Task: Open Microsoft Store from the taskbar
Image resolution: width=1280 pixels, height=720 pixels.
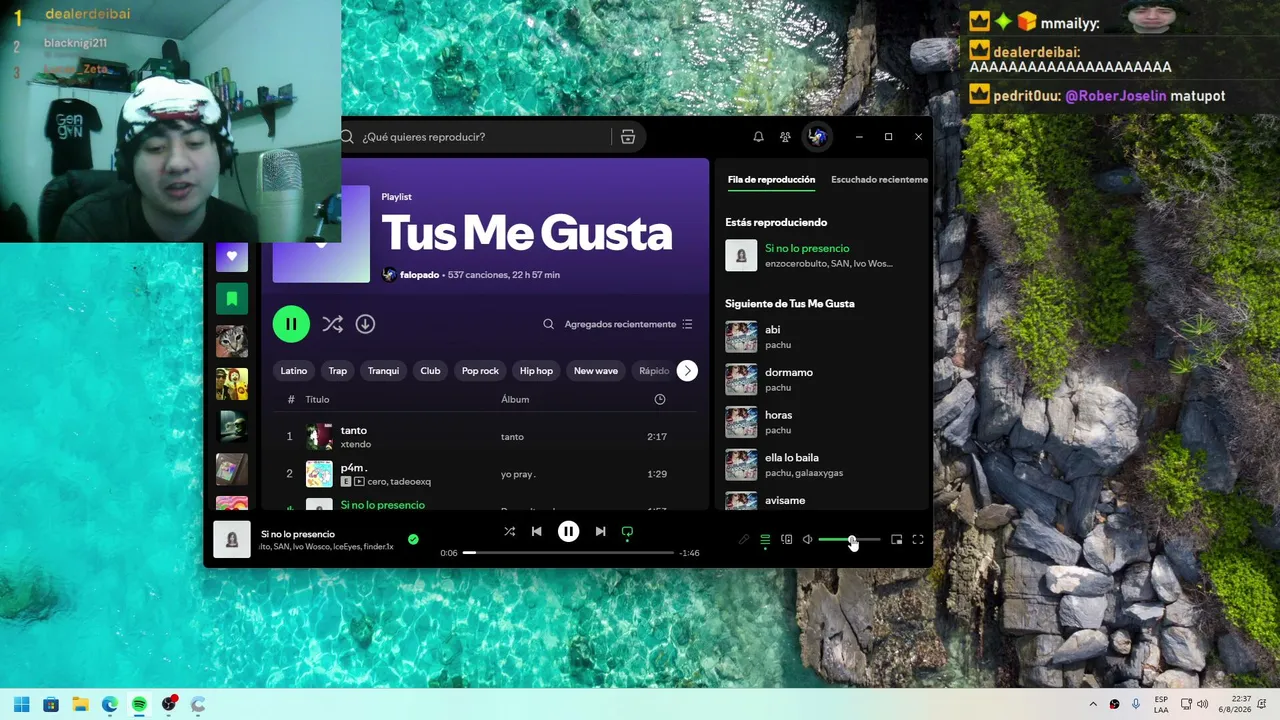Action: click(x=51, y=705)
